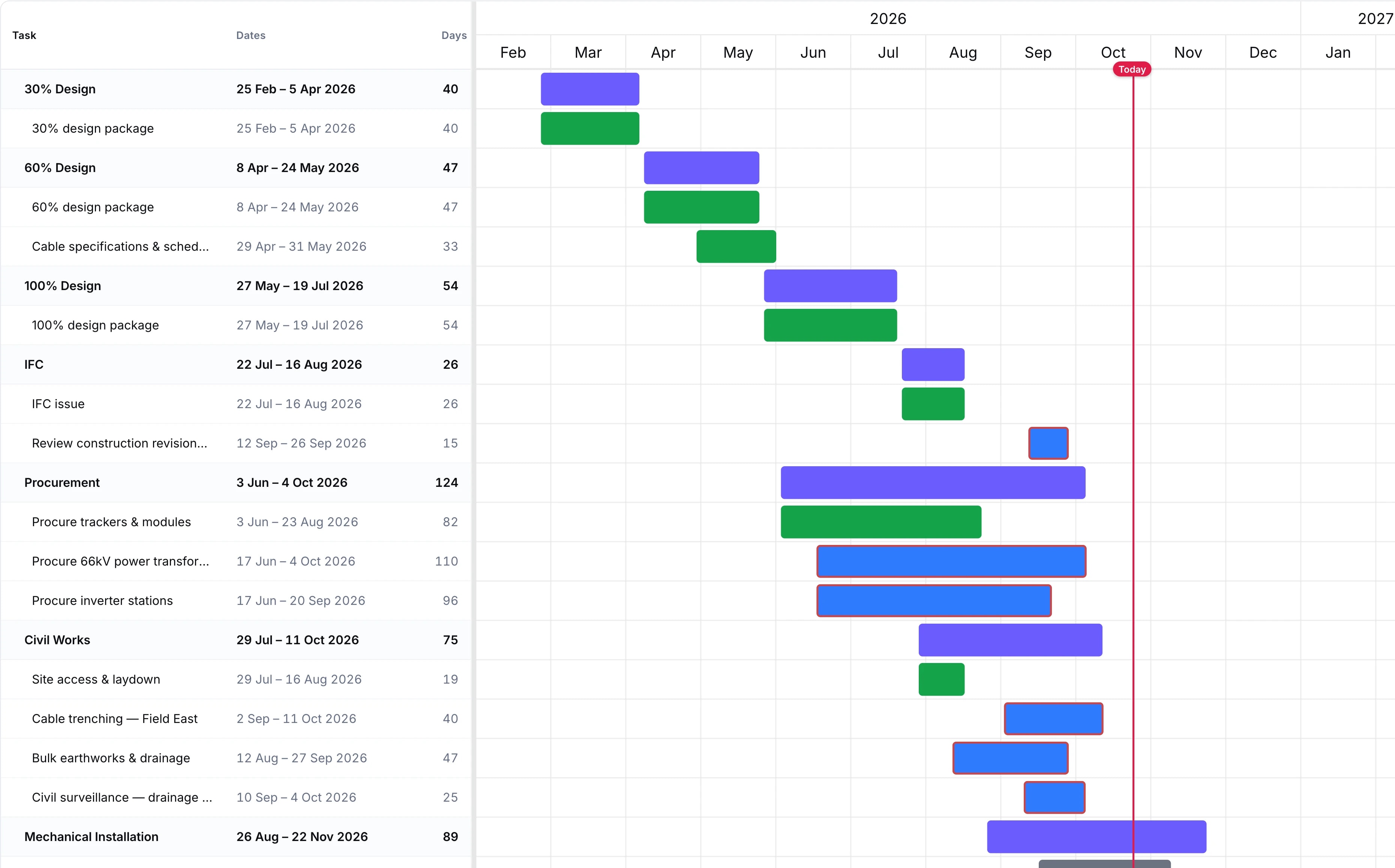The image size is (1395, 868).
Task: Select Bulk earthworks & drainage row
Action: tap(235, 758)
